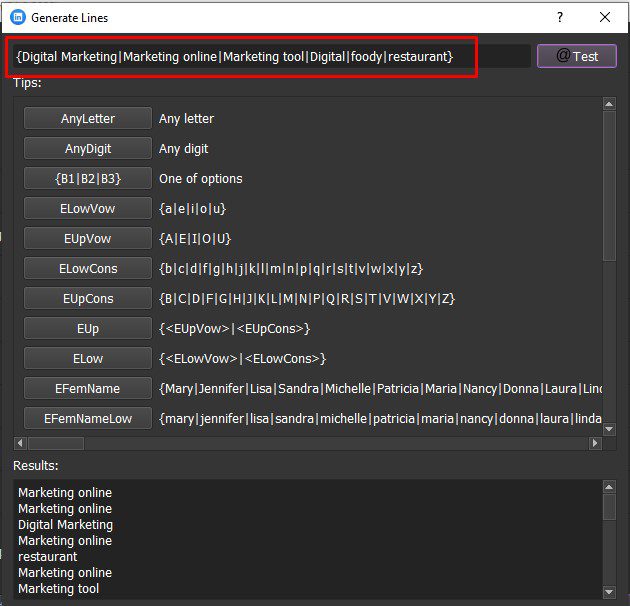Click the Tips list scroll down arrow
630x606 pixels.
click(609, 429)
